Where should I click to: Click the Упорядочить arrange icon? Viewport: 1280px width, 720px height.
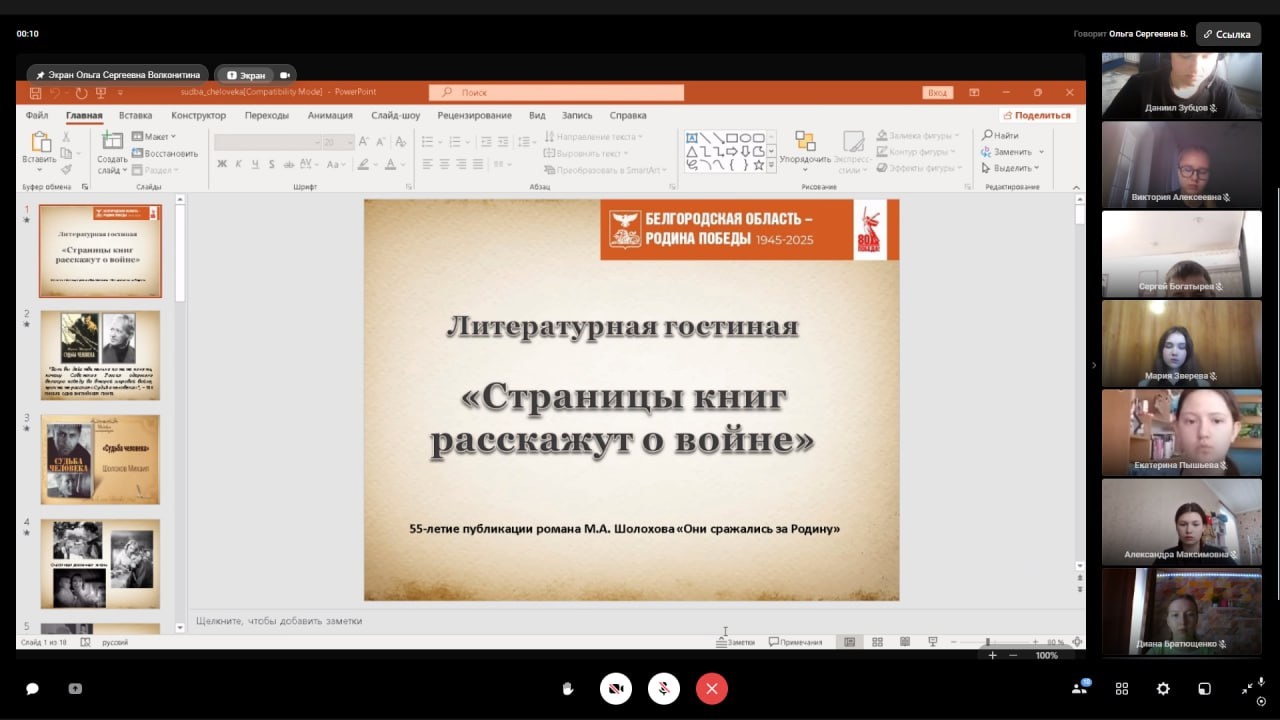click(805, 140)
